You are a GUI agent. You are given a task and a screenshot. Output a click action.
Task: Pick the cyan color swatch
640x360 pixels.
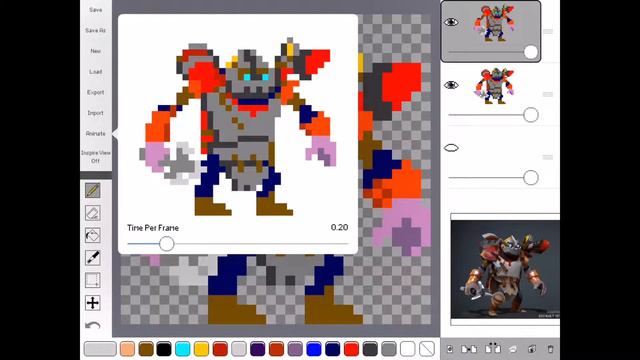(182, 349)
